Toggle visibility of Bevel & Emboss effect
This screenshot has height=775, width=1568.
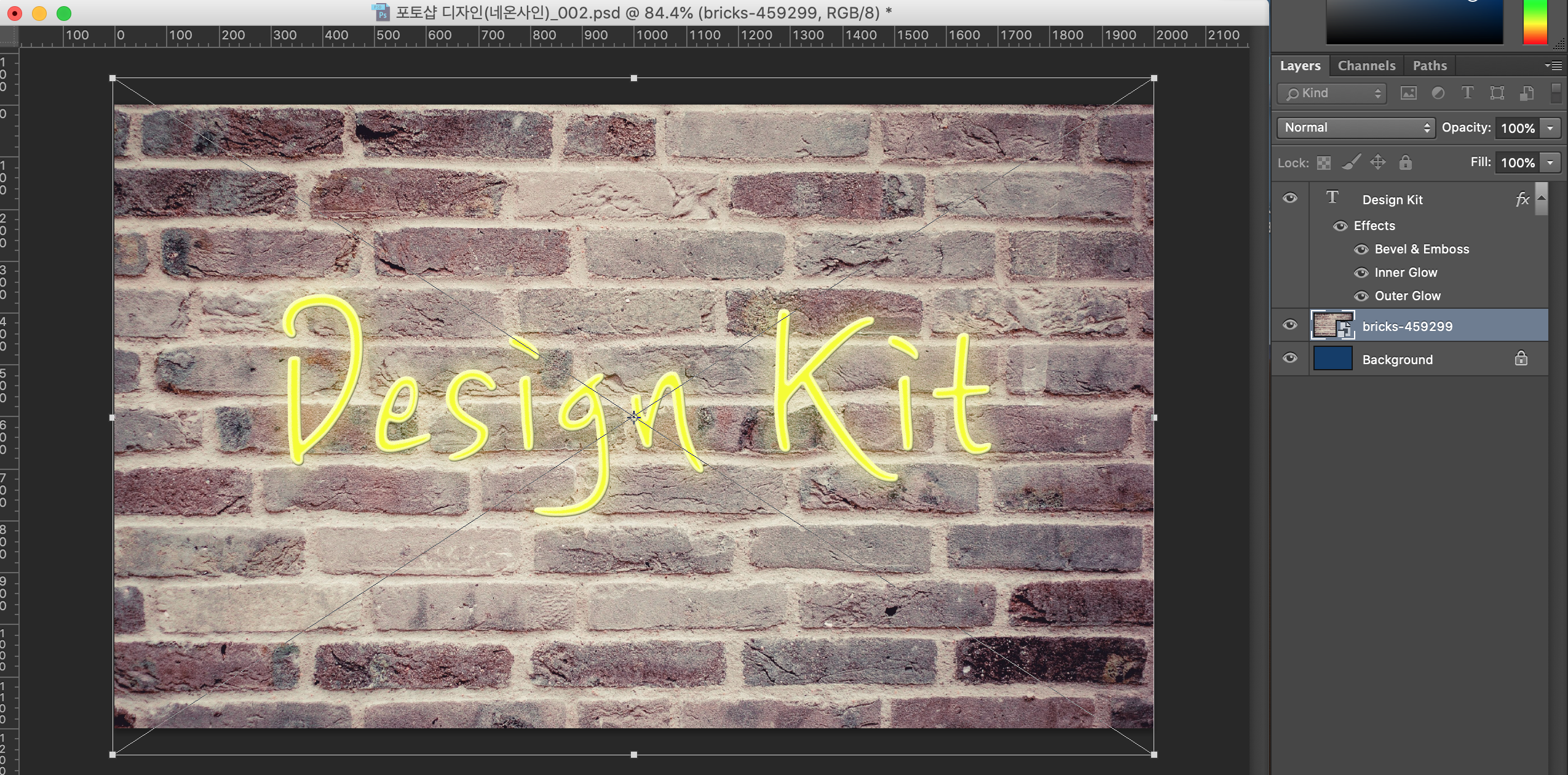pyautogui.click(x=1361, y=249)
